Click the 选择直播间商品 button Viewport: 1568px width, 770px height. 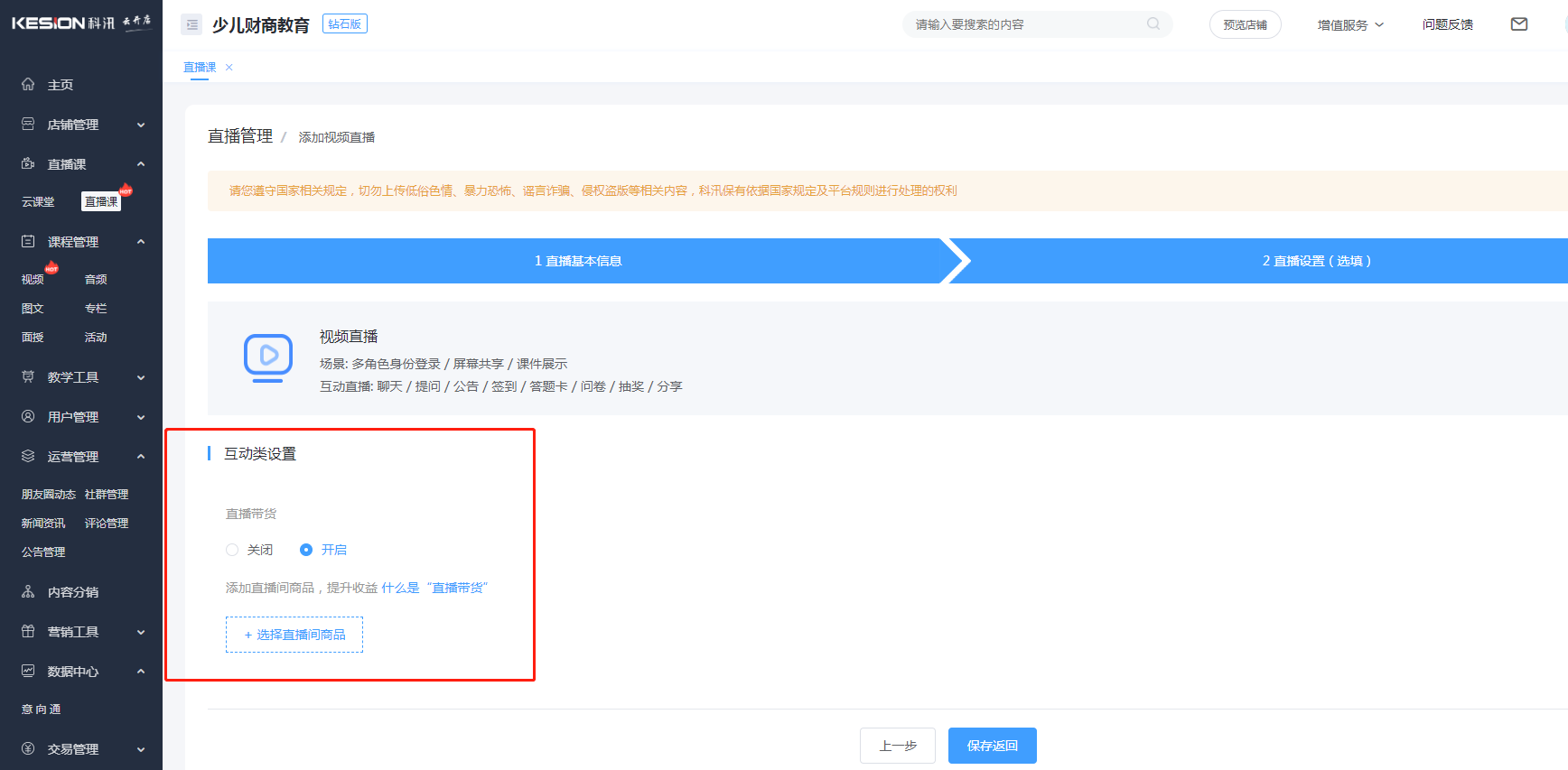[294, 635]
